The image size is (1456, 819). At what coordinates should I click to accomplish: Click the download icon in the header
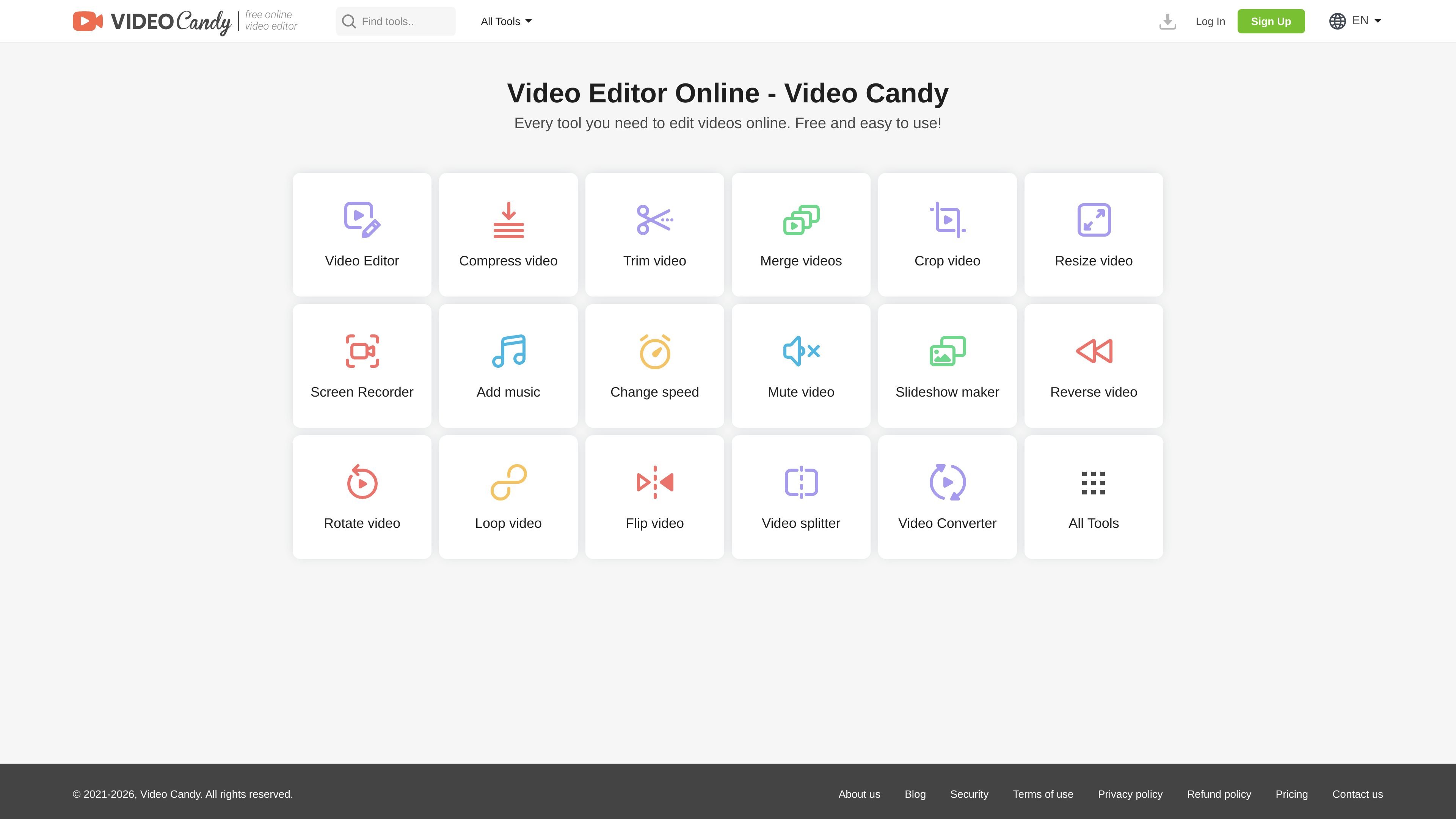pos(1167,22)
